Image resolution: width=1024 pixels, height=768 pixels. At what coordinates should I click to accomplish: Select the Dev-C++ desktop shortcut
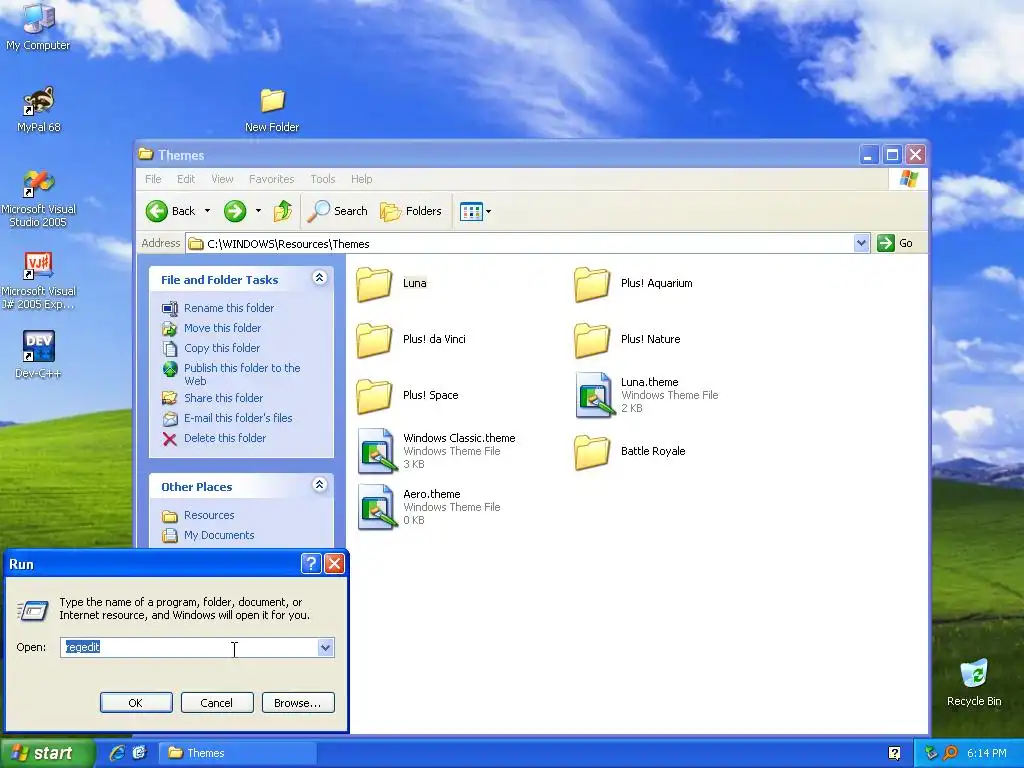[x=38, y=355]
